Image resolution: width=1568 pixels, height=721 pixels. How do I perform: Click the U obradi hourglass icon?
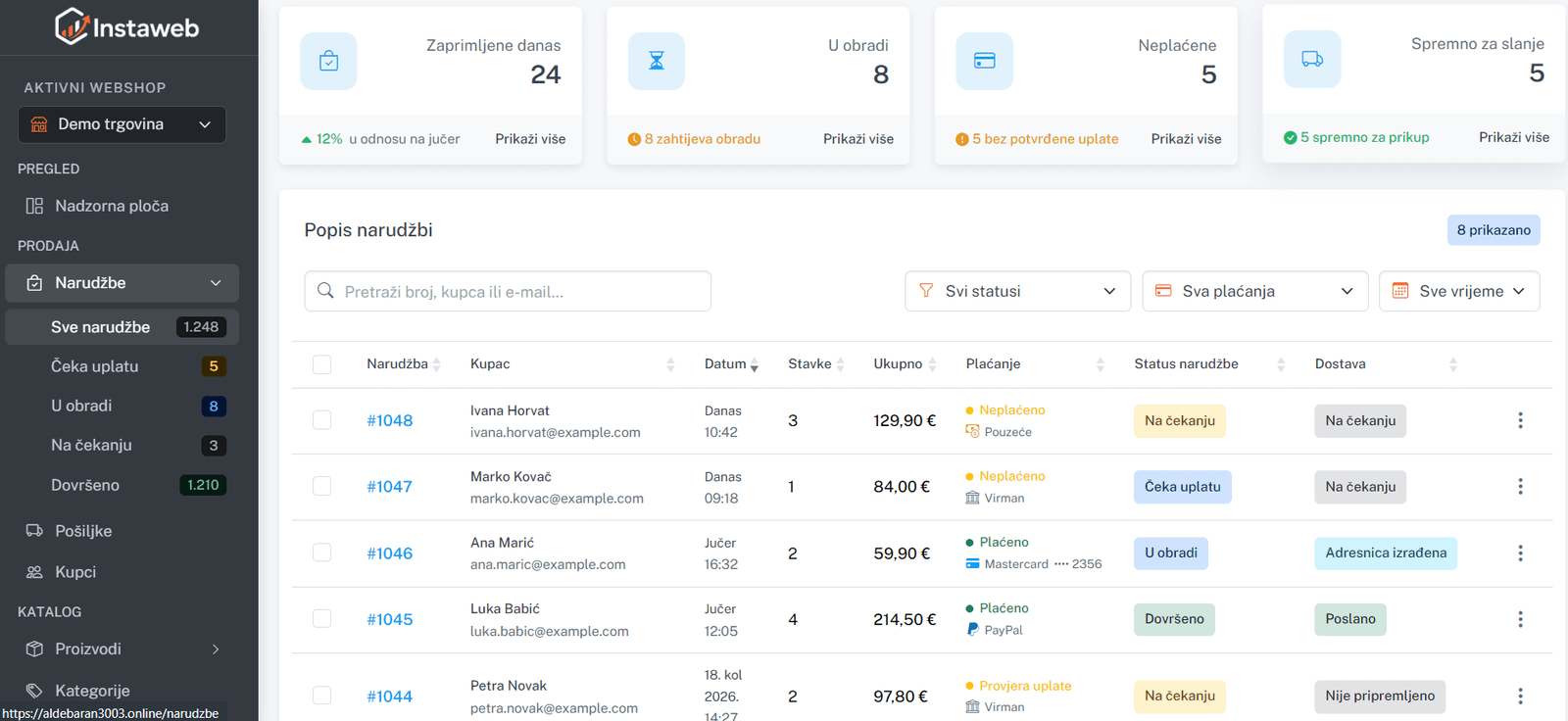click(657, 61)
